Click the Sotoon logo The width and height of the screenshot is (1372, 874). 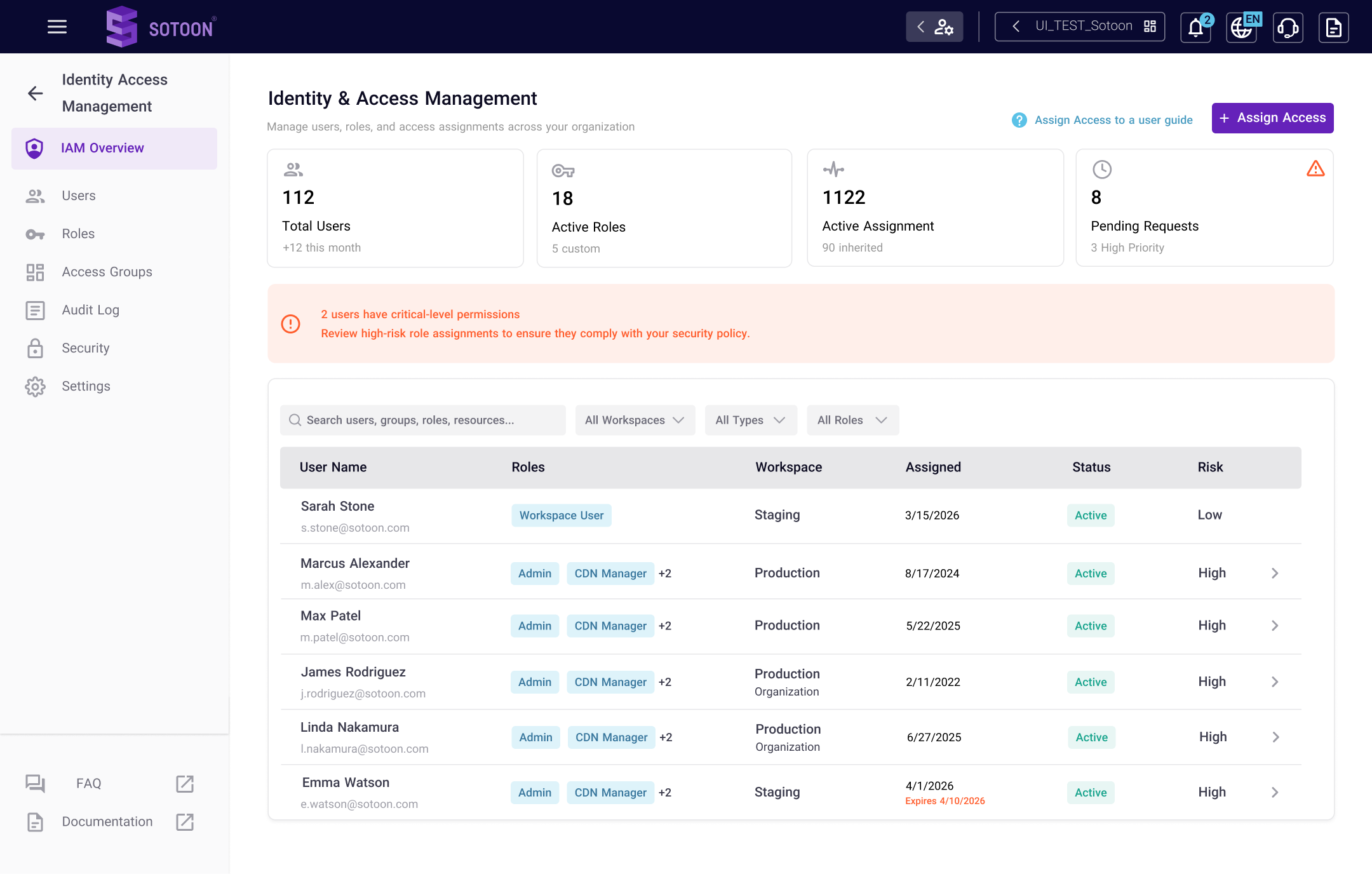coord(161,27)
